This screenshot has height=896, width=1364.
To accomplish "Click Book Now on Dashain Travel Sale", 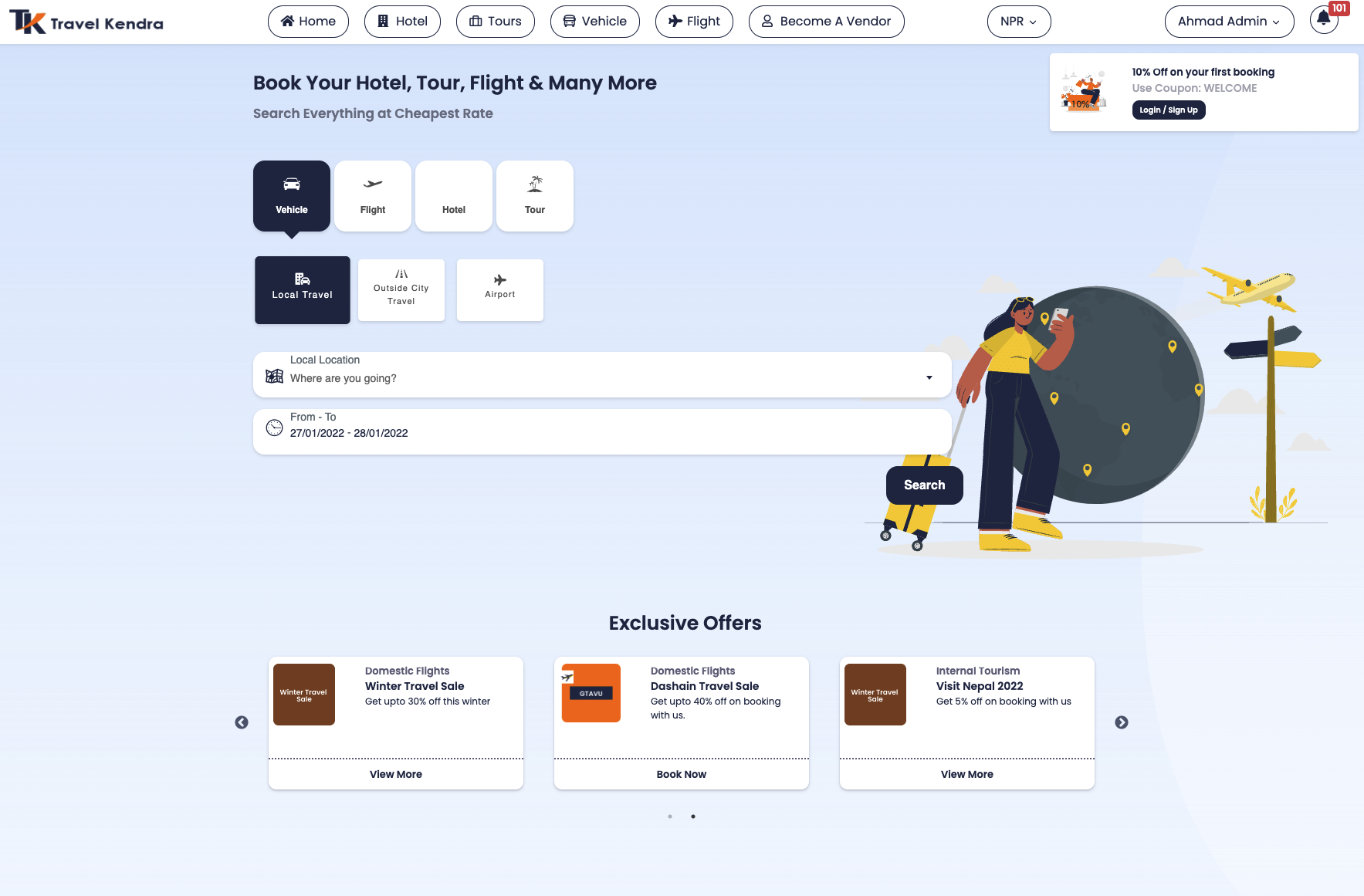I will pyautogui.click(x=681, y=774).
